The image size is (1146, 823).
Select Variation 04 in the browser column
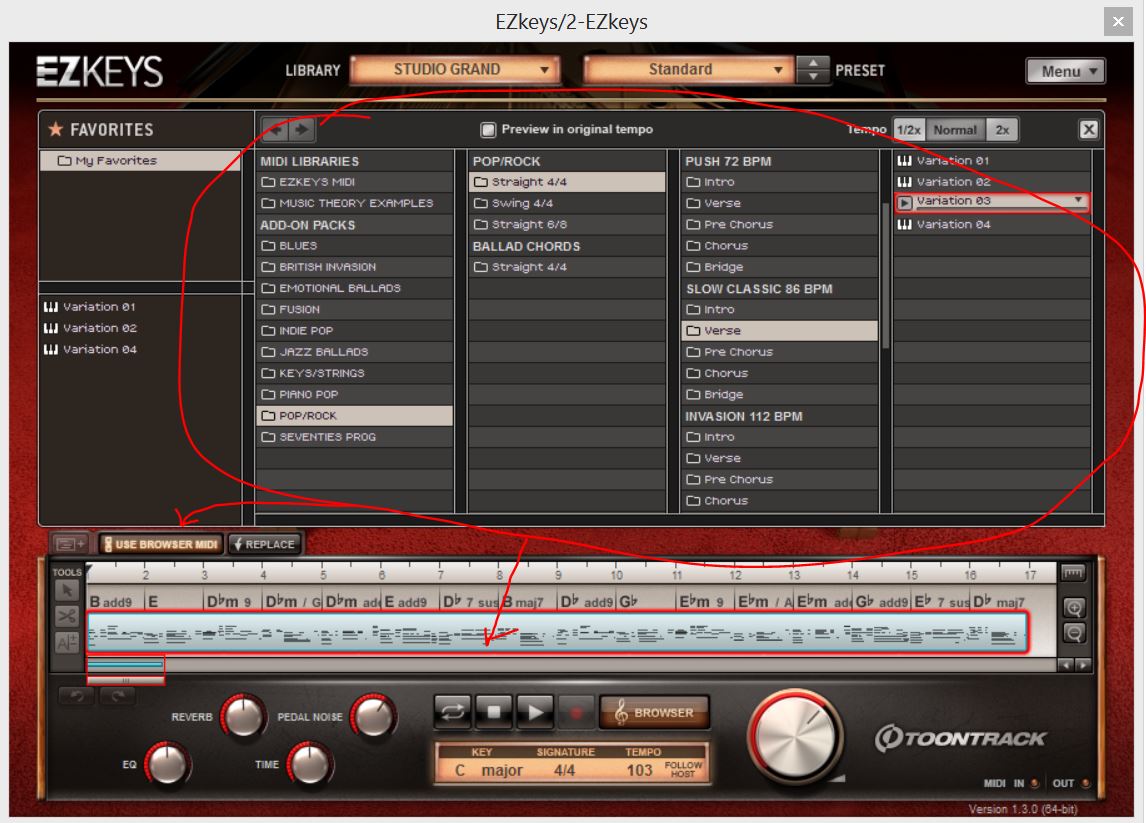[992, 224]
